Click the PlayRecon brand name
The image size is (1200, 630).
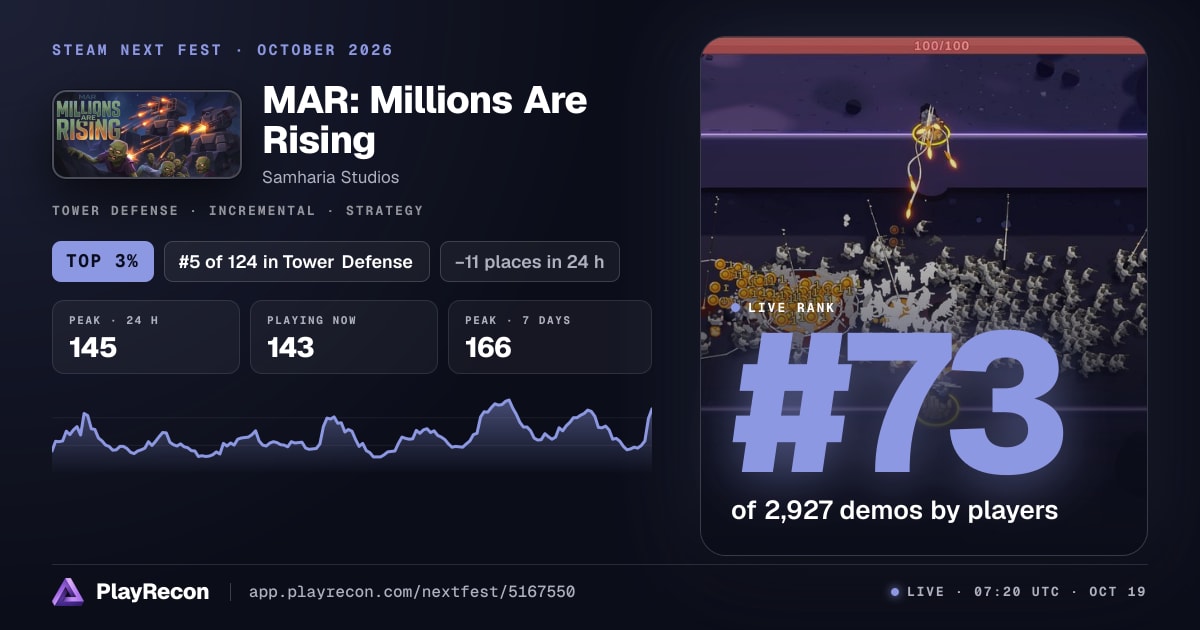[153, 592]
